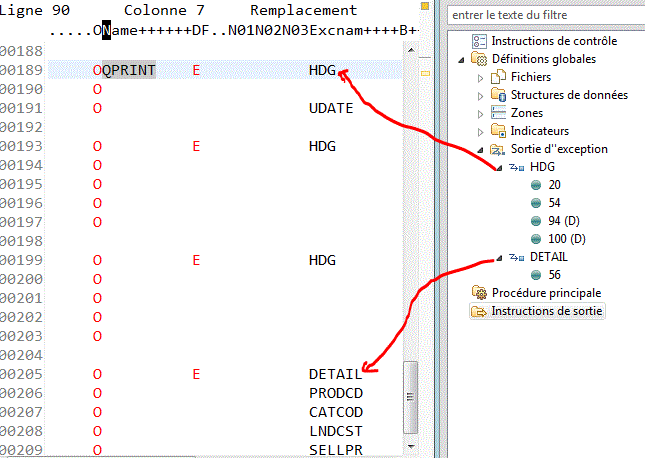The image size is (645, 458).
Task: Click the E type on line 00193
Action: pos(196,146)
